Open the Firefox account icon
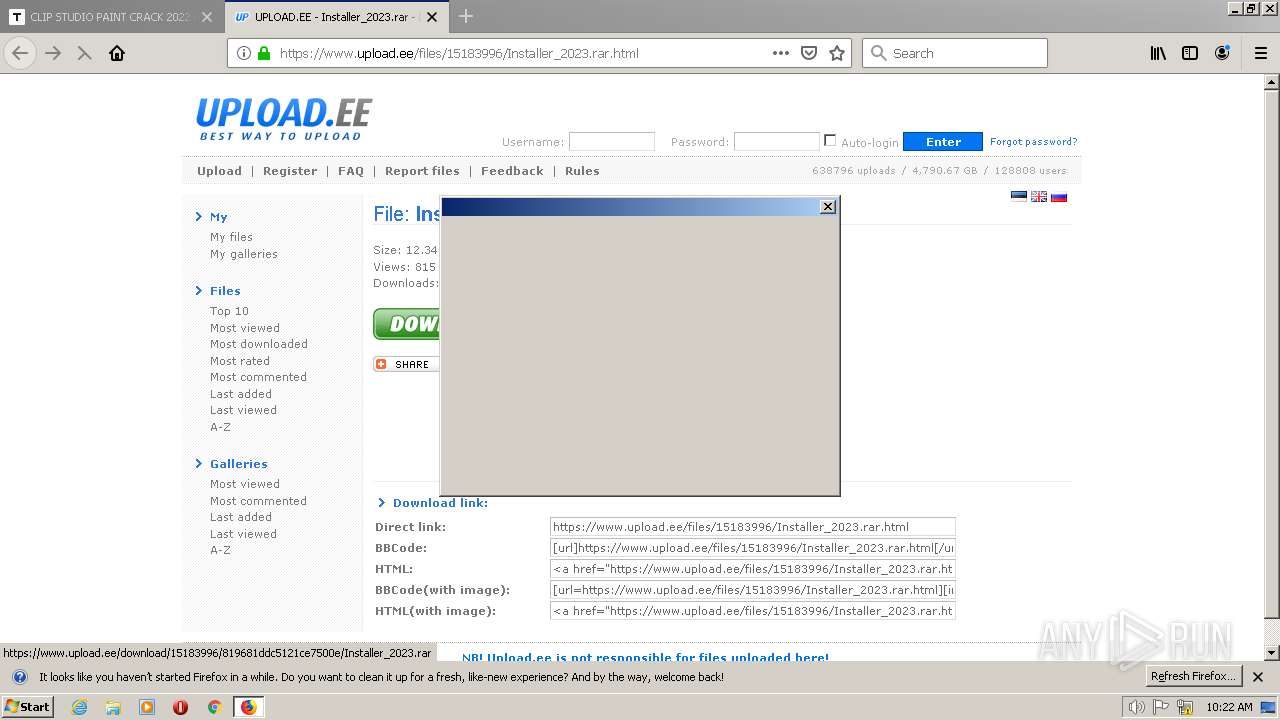Screen dimensions: 1280x720 (x=1222, y=53)
